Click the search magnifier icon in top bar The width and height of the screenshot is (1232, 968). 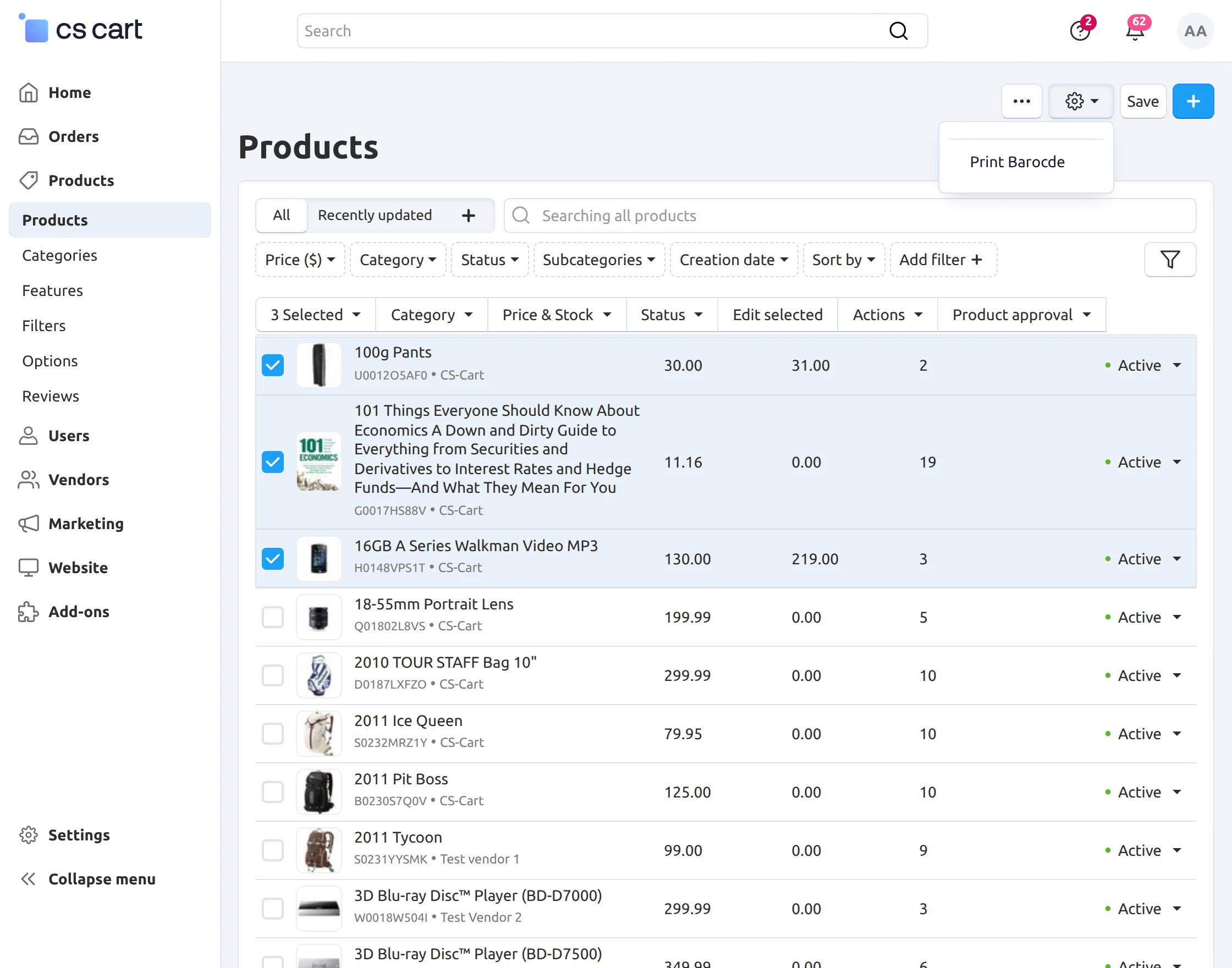[x=898, y=31]
